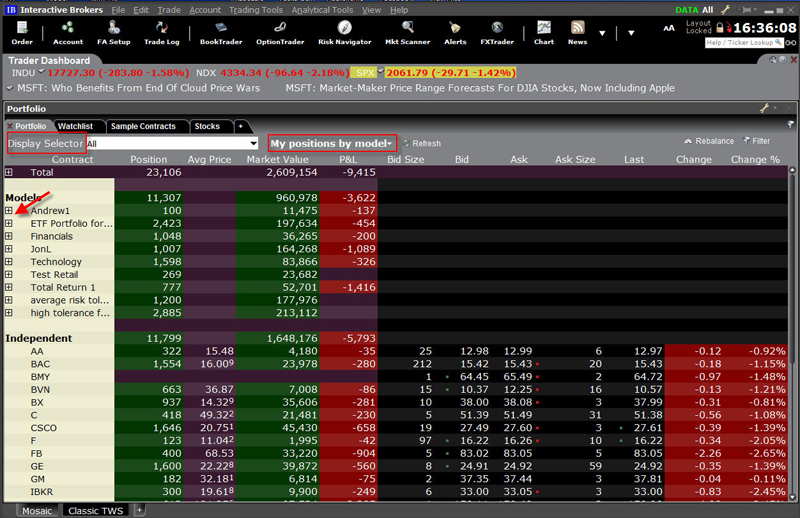
Task: Open the Display Selector All combo box
Action: click(172, 143)
